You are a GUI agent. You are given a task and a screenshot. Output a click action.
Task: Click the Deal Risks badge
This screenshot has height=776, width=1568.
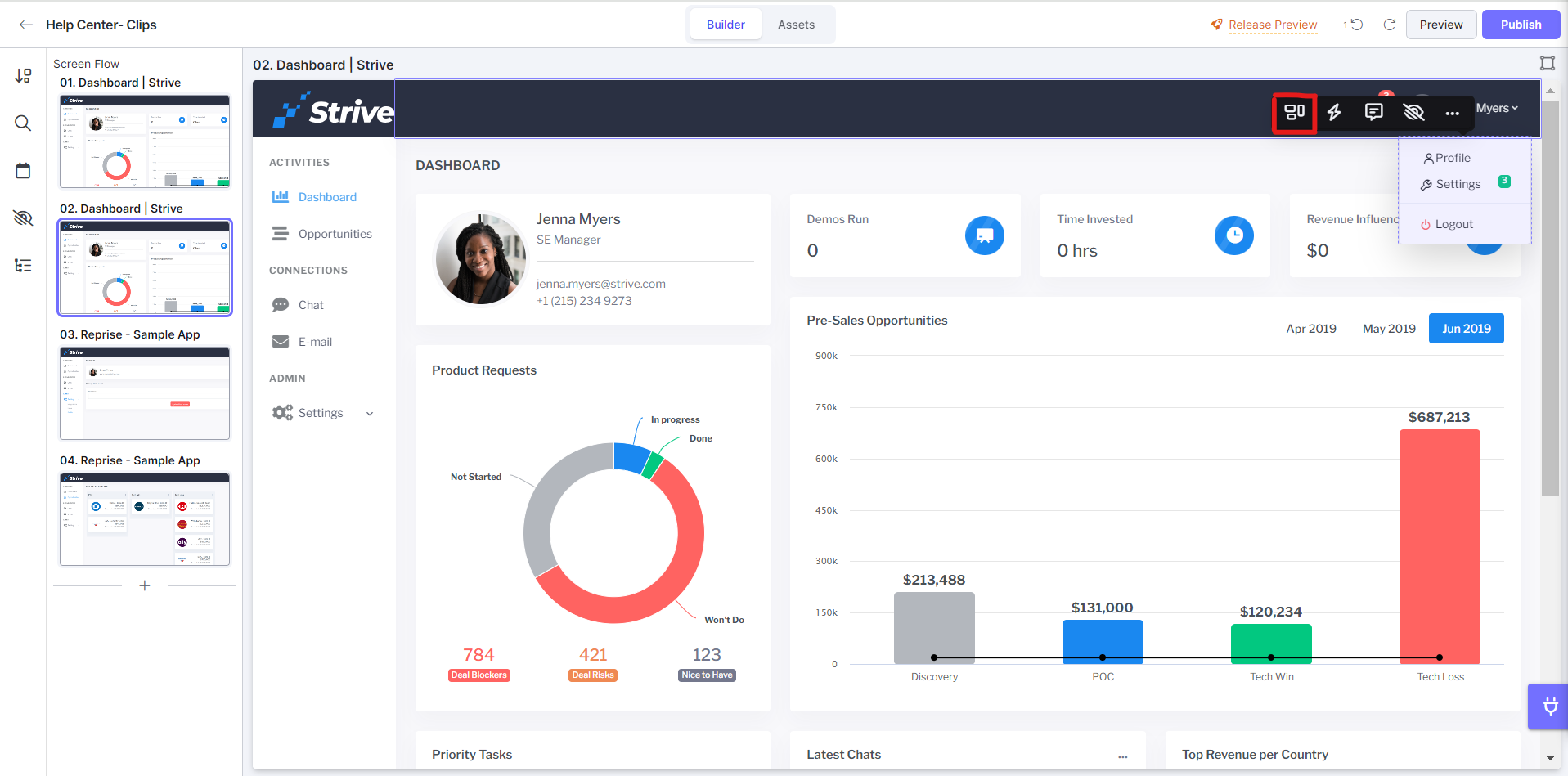click(593, 675)
